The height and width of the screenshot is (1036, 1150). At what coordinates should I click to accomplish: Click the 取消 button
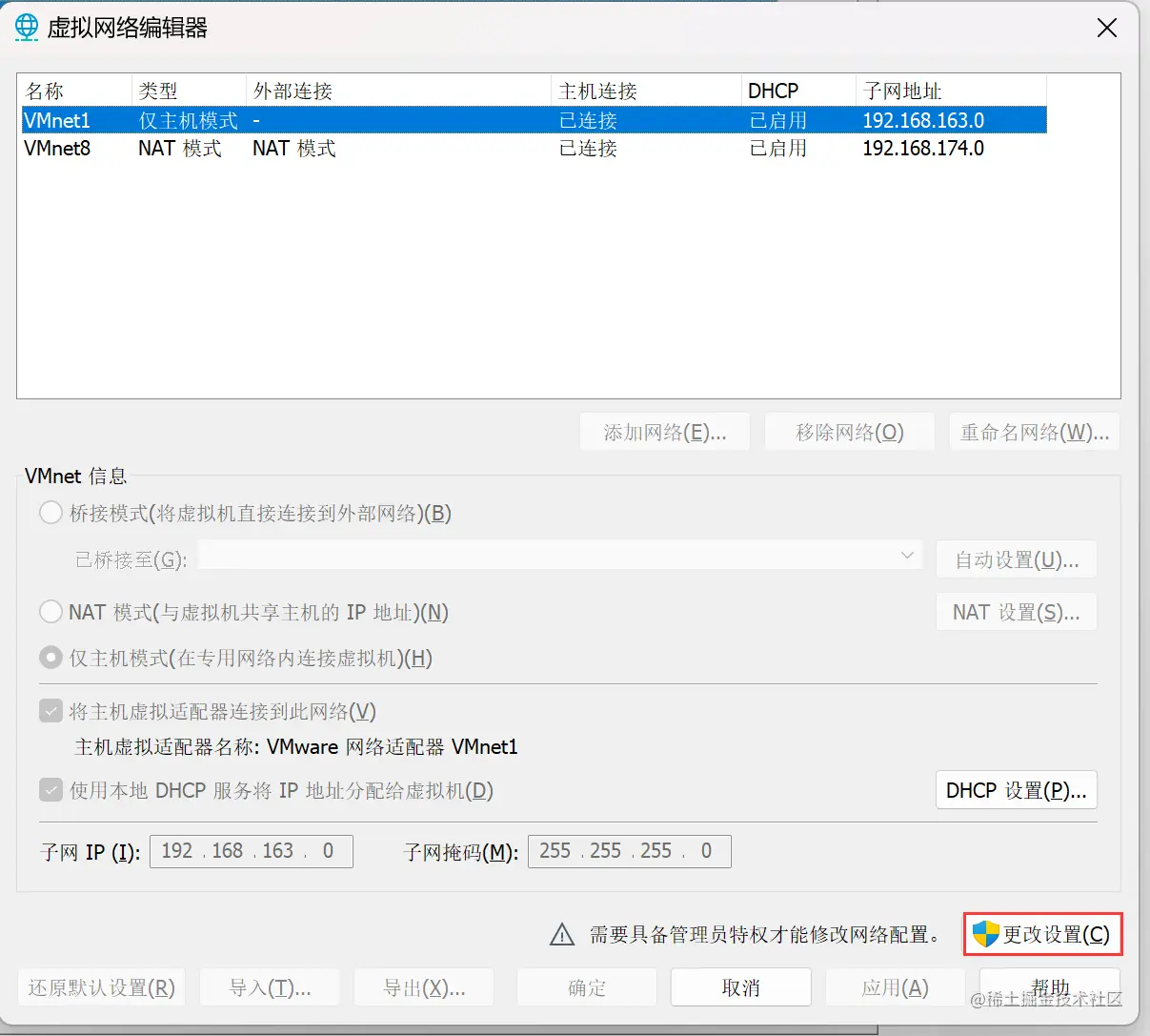click(x=741, y=987)
